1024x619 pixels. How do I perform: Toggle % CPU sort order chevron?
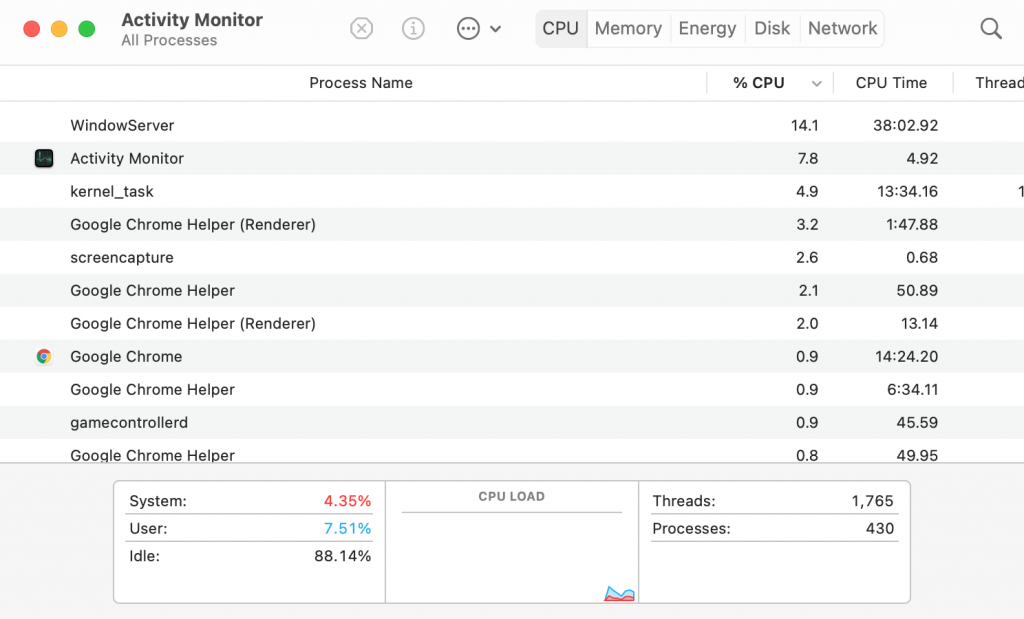click(x=816, y=84)
